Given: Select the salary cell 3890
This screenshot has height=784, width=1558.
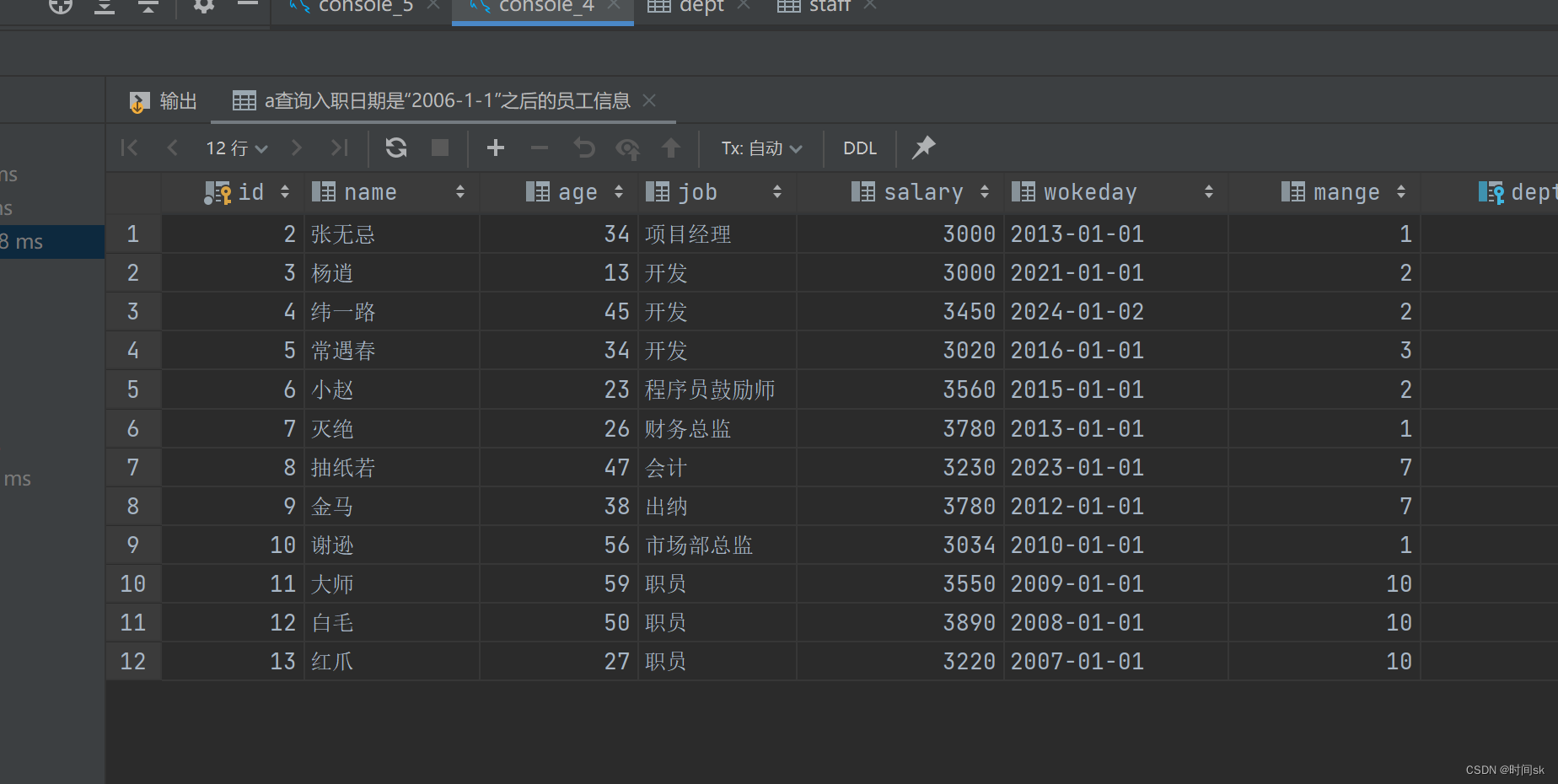Looking at the screenshot, I should (x=901, y=623).
